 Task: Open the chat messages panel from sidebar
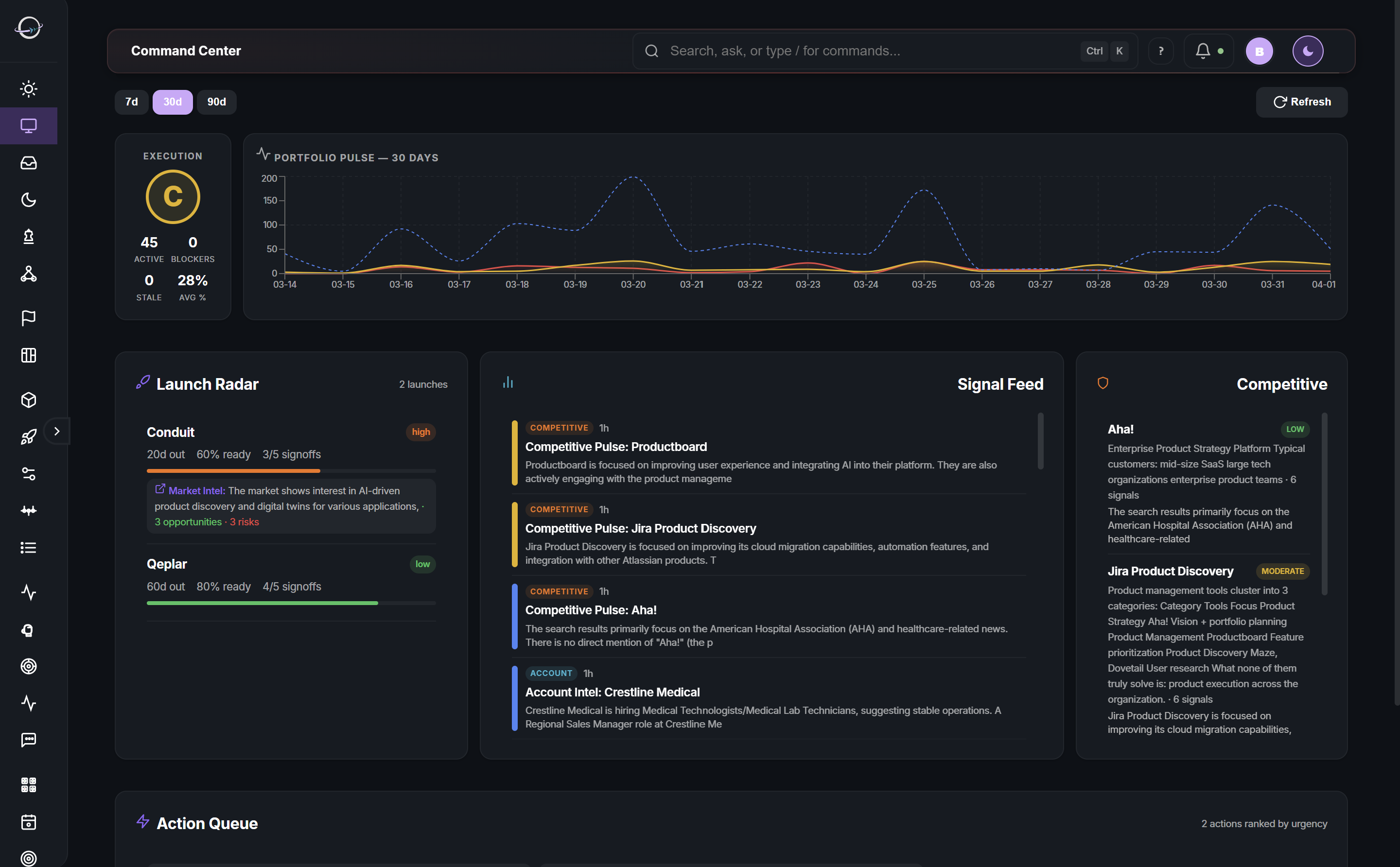(x=29, y=740)
